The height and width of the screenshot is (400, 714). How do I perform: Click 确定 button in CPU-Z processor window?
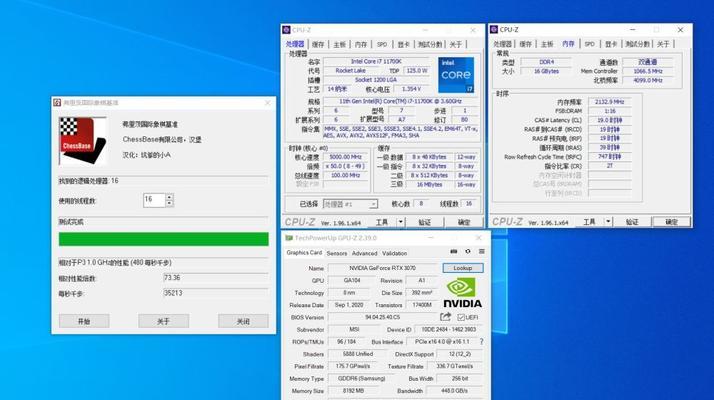464,222
